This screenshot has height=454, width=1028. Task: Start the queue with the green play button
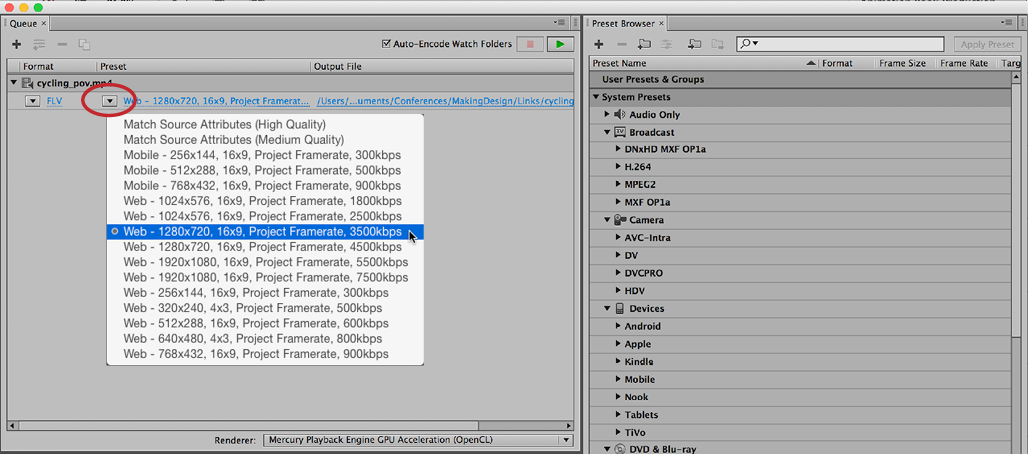[561, 44]
